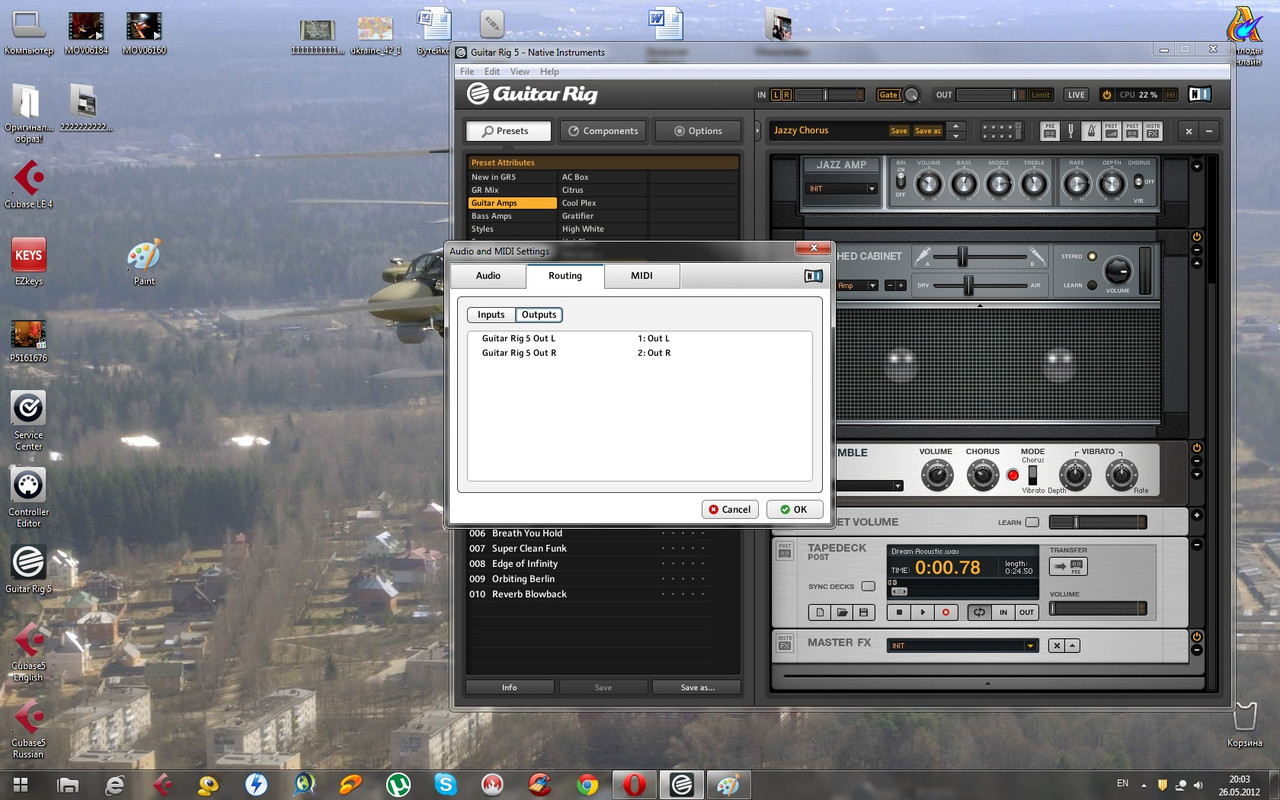Select the Routing tab
The image size is (1280, 800).
pyautogui.click(x=565, y=276)
